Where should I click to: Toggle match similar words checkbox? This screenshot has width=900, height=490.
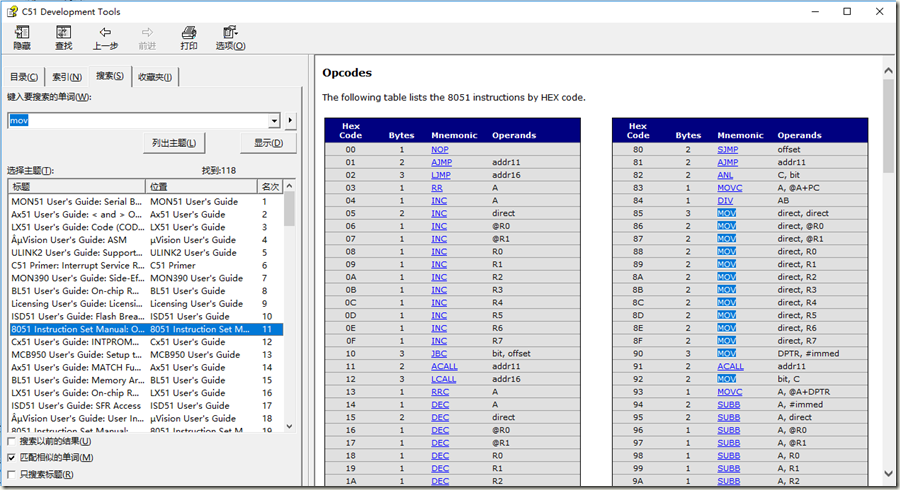click(12, 457)
